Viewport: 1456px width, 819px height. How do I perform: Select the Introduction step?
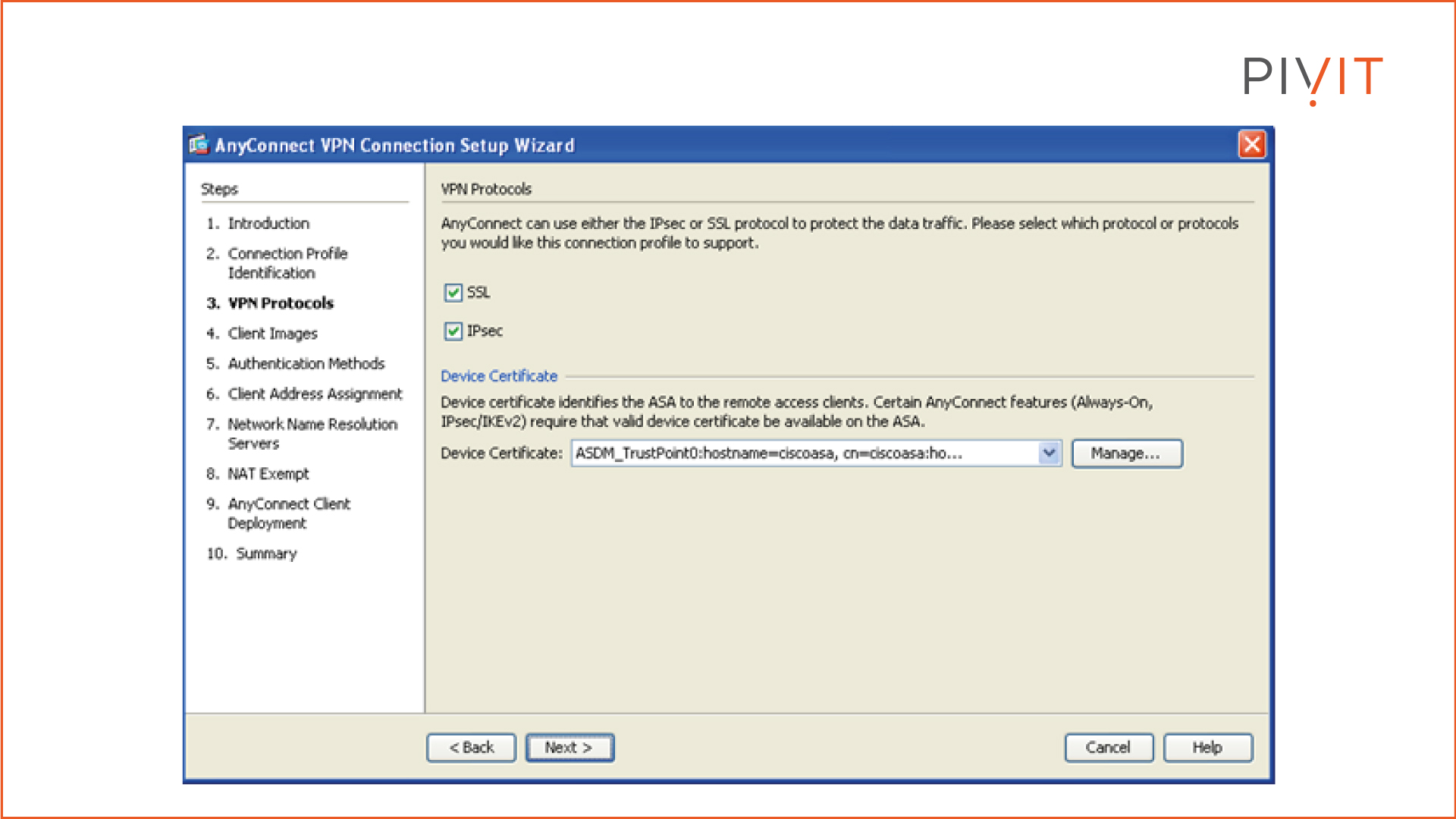pyautogui.click(x=268, y=223)
